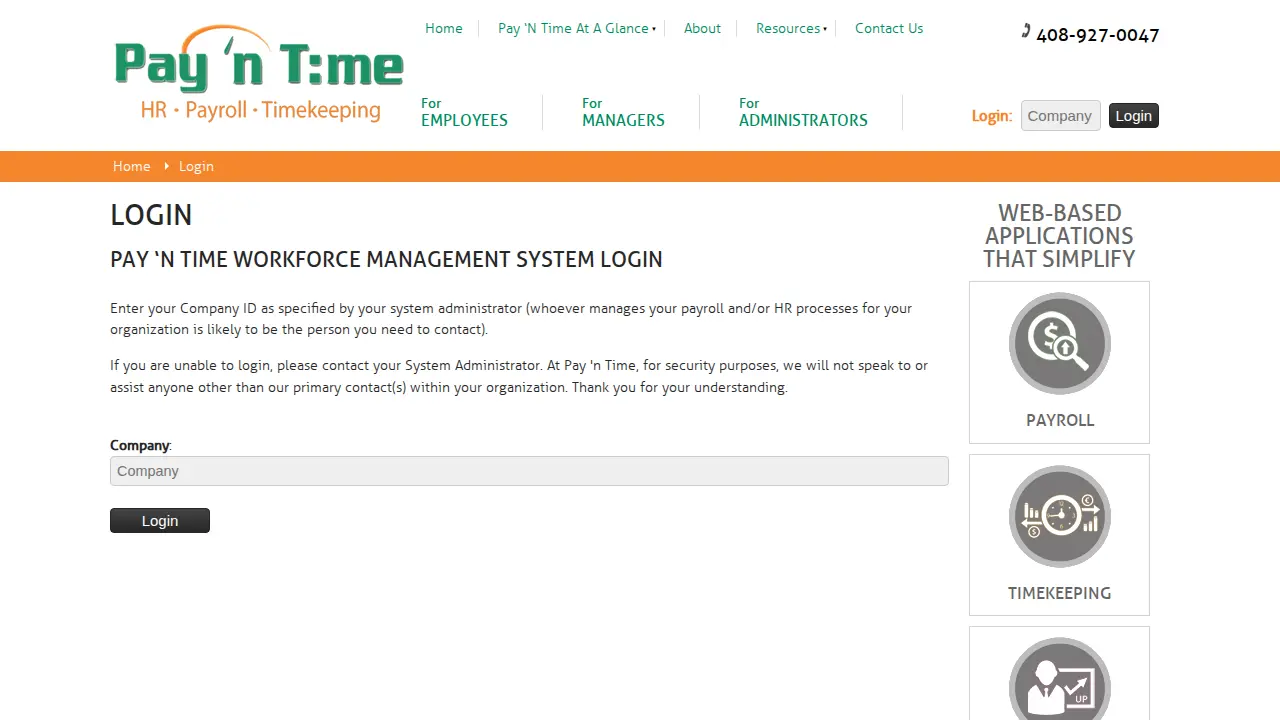Focus the header Company input field

coord(1060,116)
